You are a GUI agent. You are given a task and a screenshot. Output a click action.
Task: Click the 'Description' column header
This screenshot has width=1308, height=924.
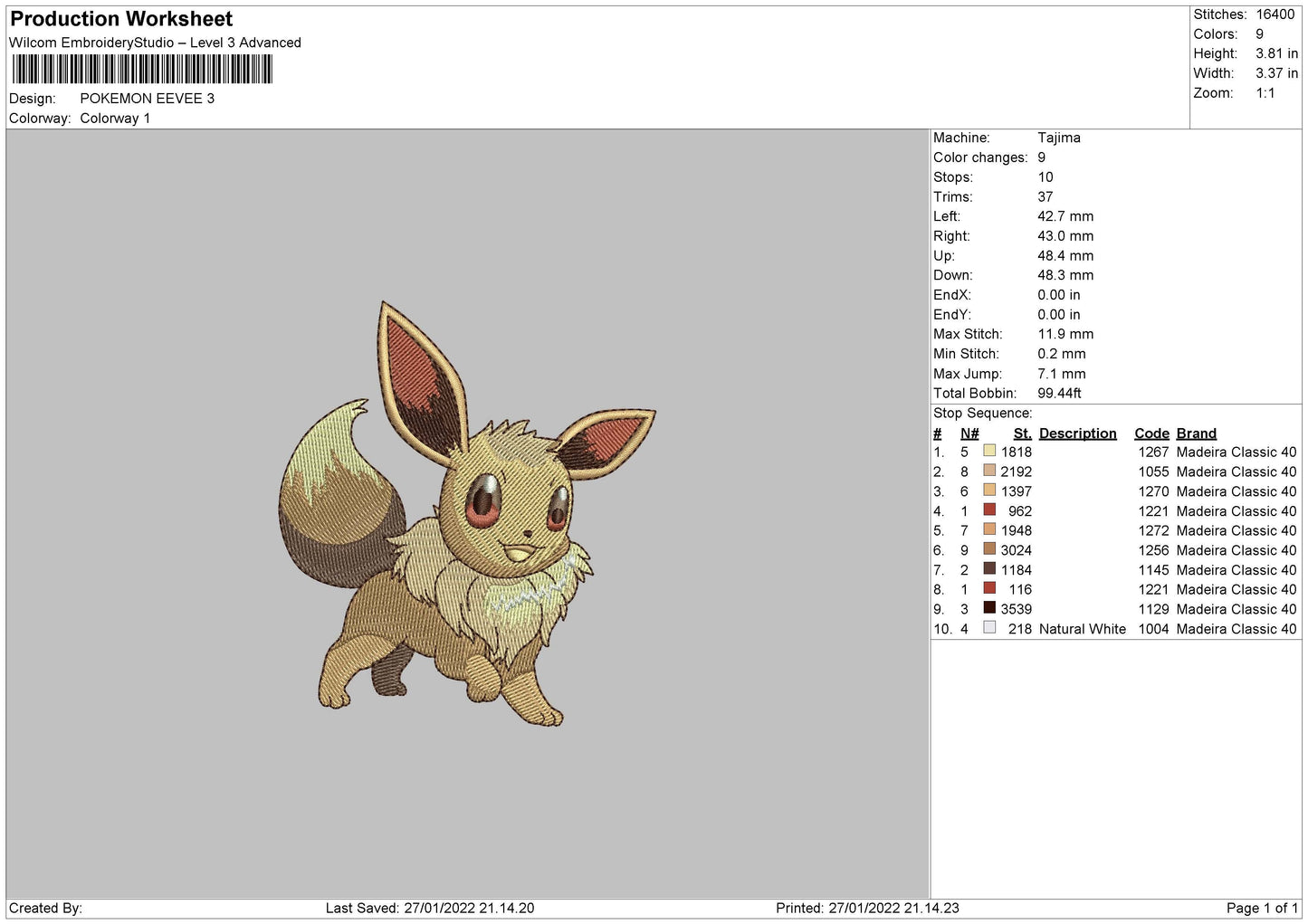click(1078, 433)
